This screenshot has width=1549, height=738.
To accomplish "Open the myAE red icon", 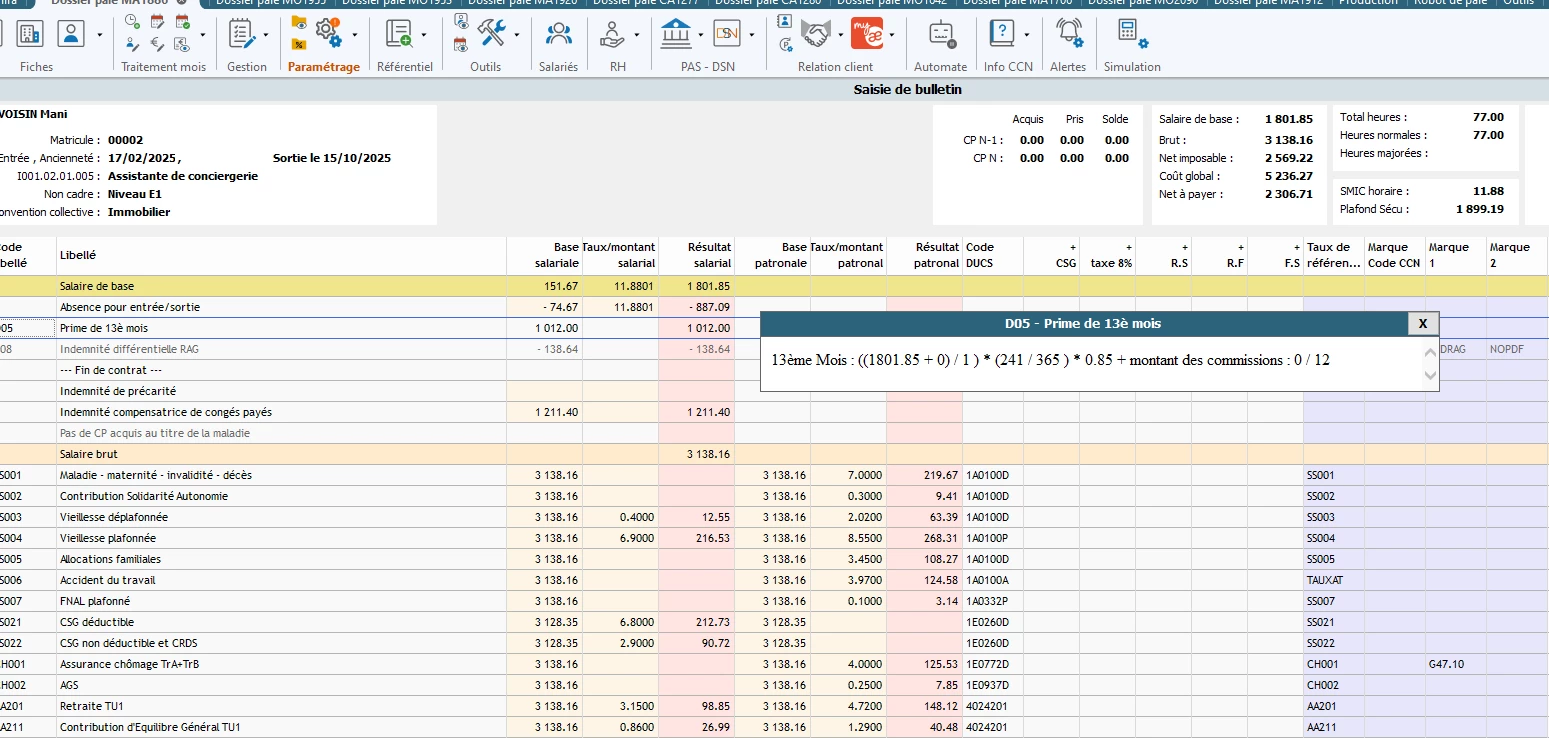I will (x=865, y=35).
